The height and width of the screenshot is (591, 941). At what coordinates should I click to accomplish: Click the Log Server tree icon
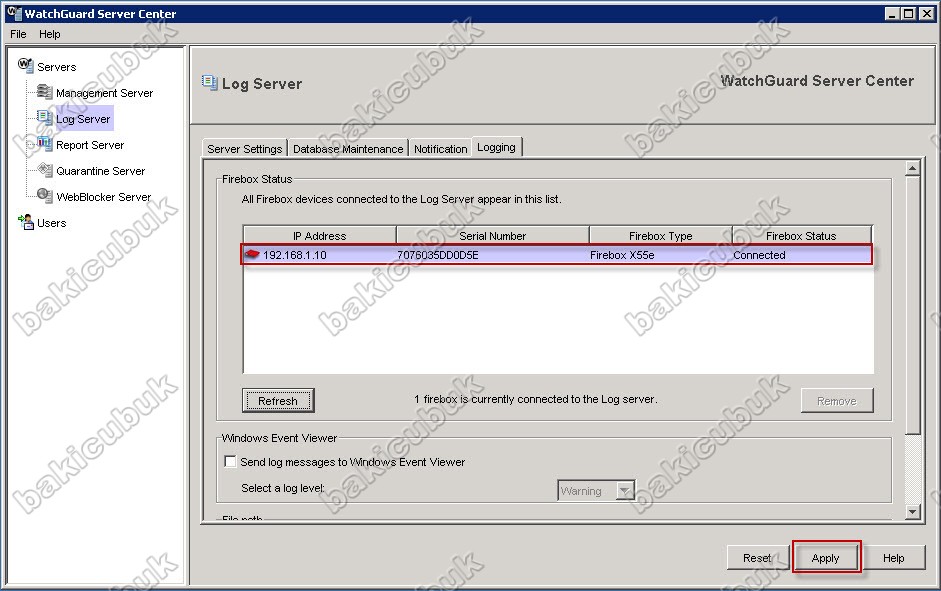tap(44, 118)
